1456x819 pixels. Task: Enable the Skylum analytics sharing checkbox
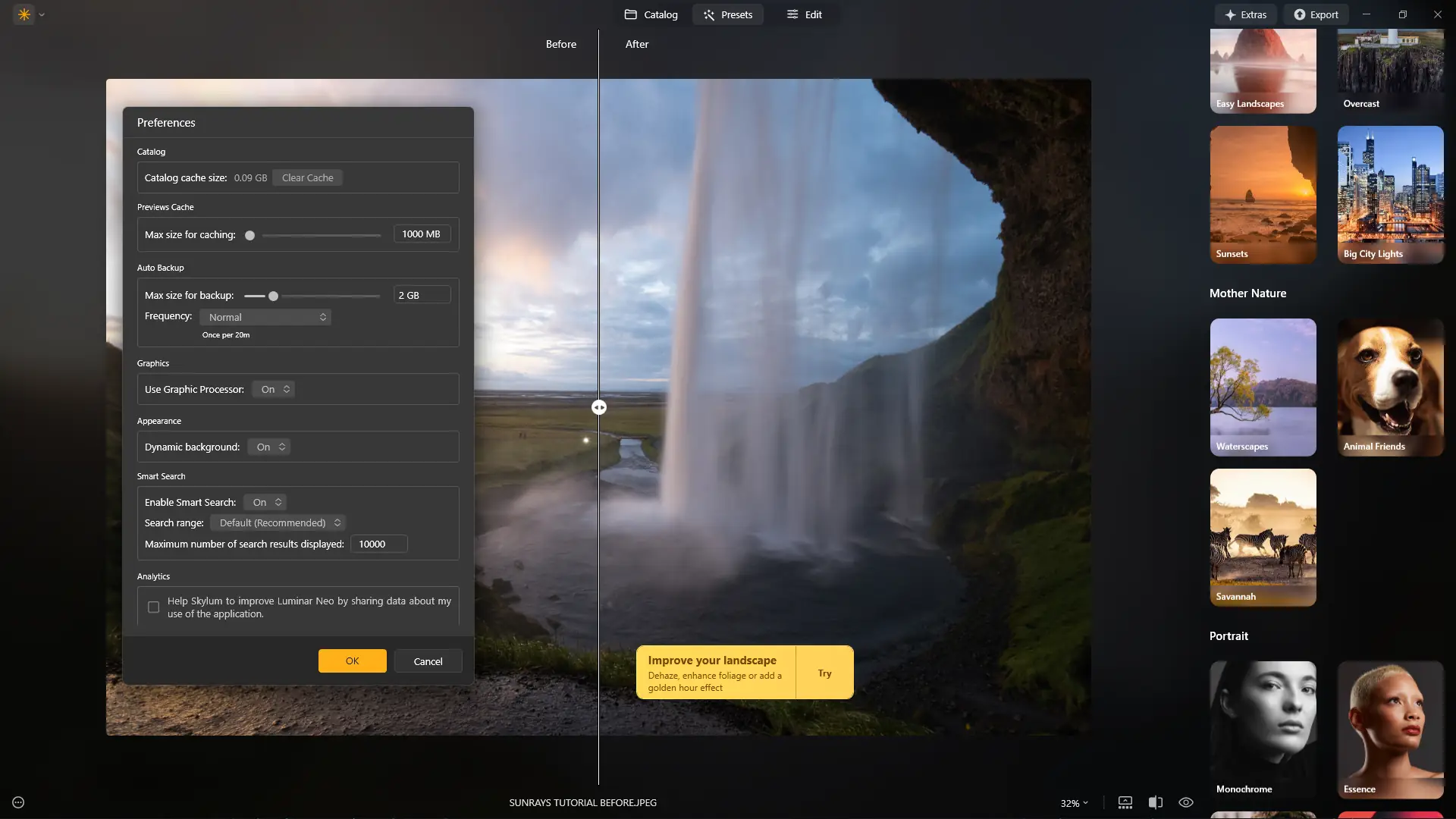click(x=153, y=607)
